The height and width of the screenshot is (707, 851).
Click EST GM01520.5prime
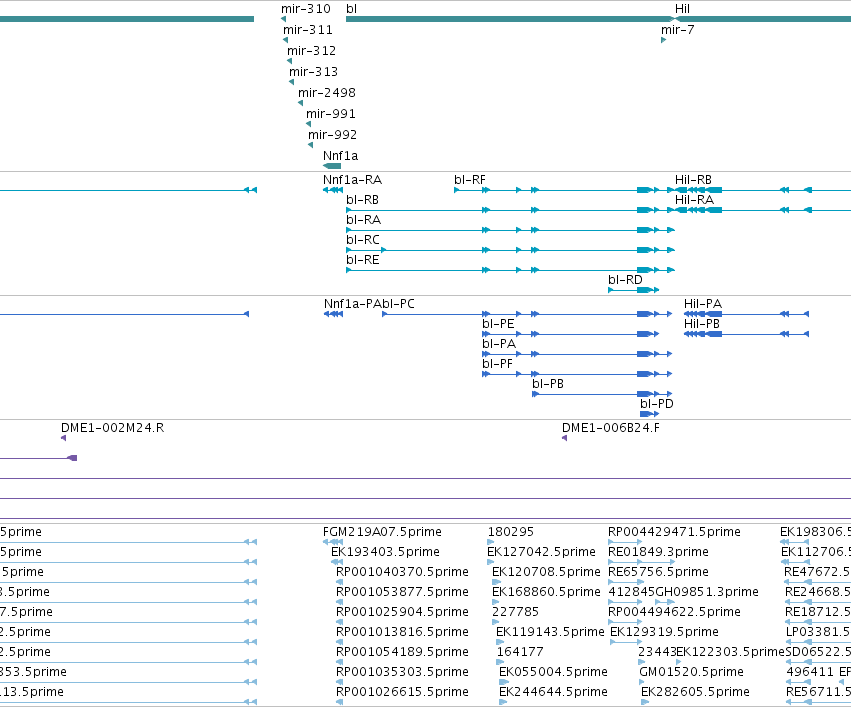(643, 682)
